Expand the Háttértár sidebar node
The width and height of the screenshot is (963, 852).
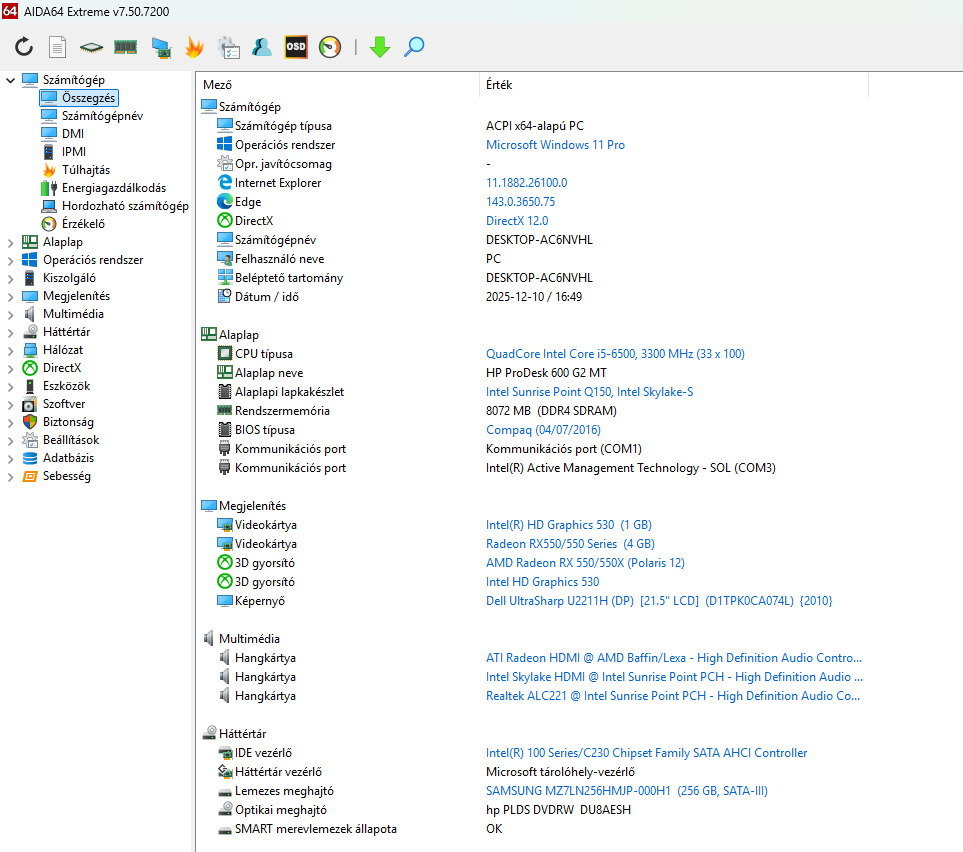(x=10, y=332)
